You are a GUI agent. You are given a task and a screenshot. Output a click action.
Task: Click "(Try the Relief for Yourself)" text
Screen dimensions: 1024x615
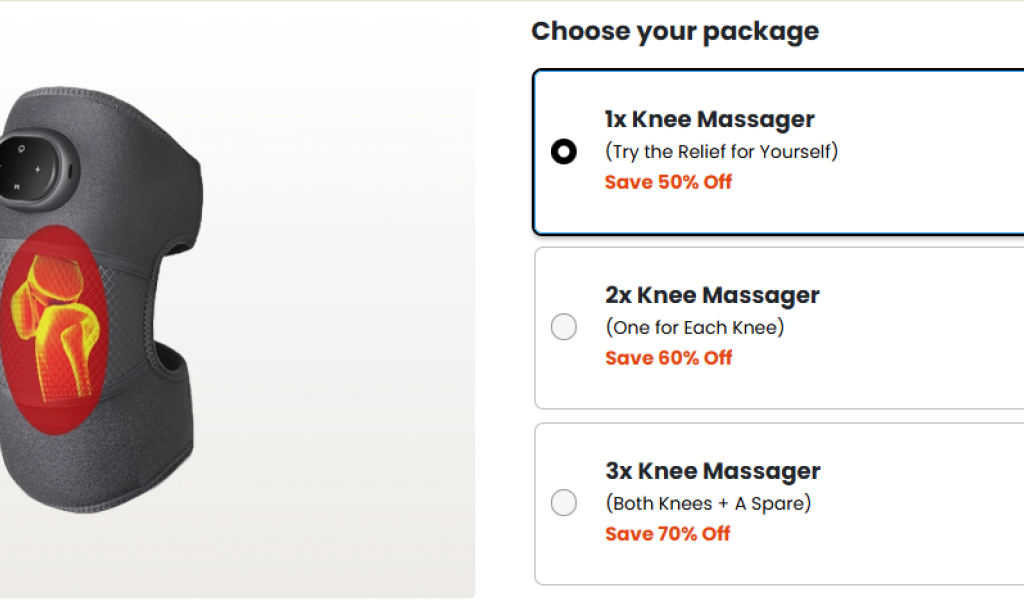721,152
